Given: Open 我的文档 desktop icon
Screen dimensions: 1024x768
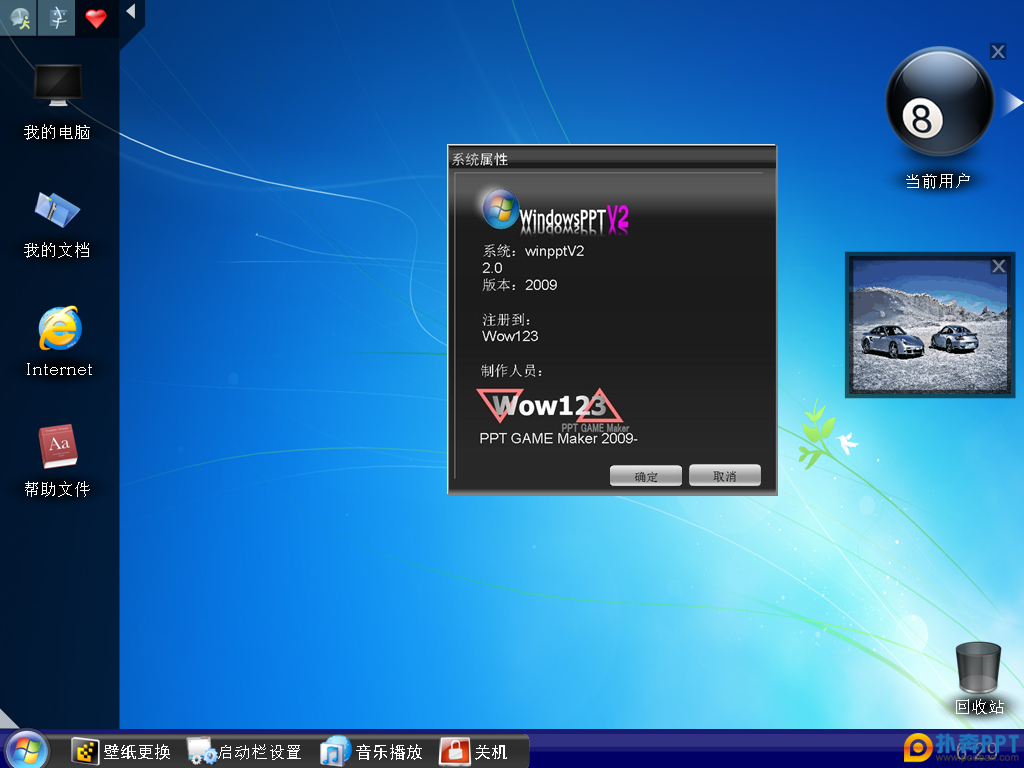Looking at the screenshot, I should 57,210.
